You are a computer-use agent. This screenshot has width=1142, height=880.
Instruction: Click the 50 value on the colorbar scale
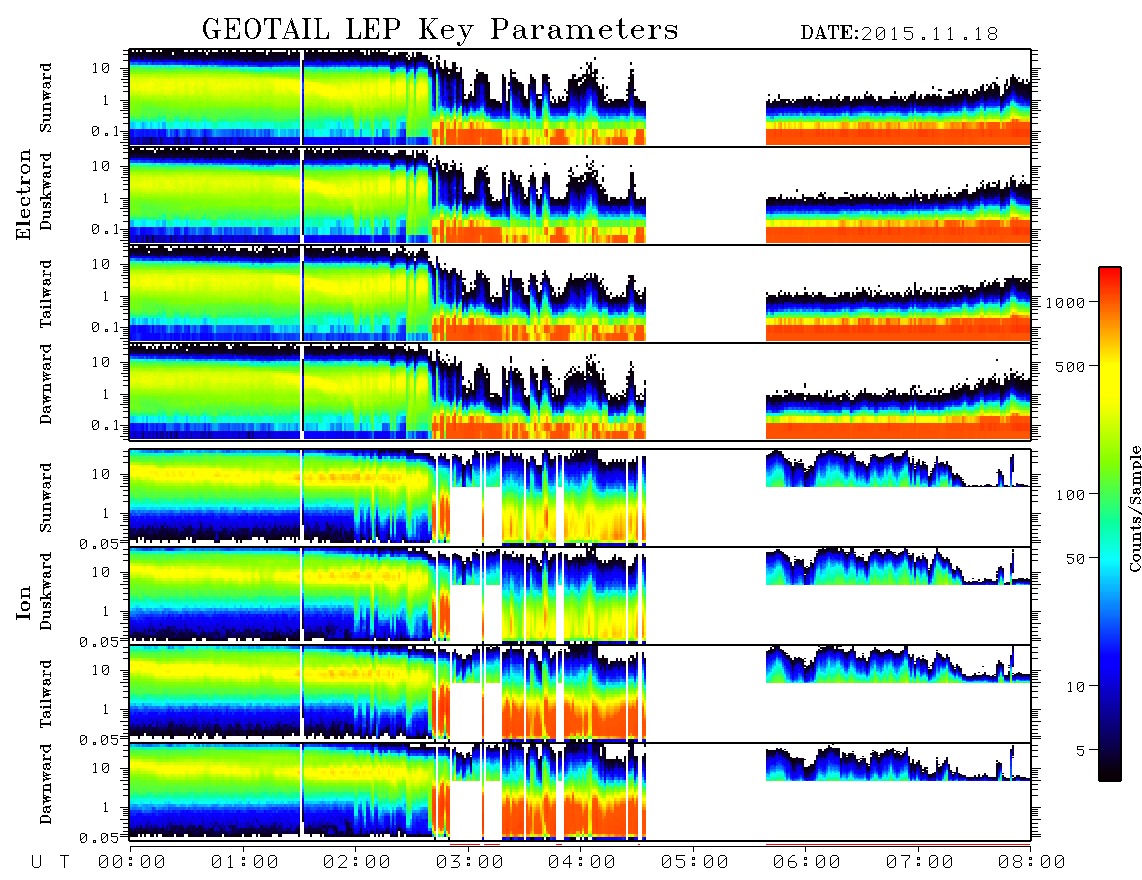(x=1075, y=559)
